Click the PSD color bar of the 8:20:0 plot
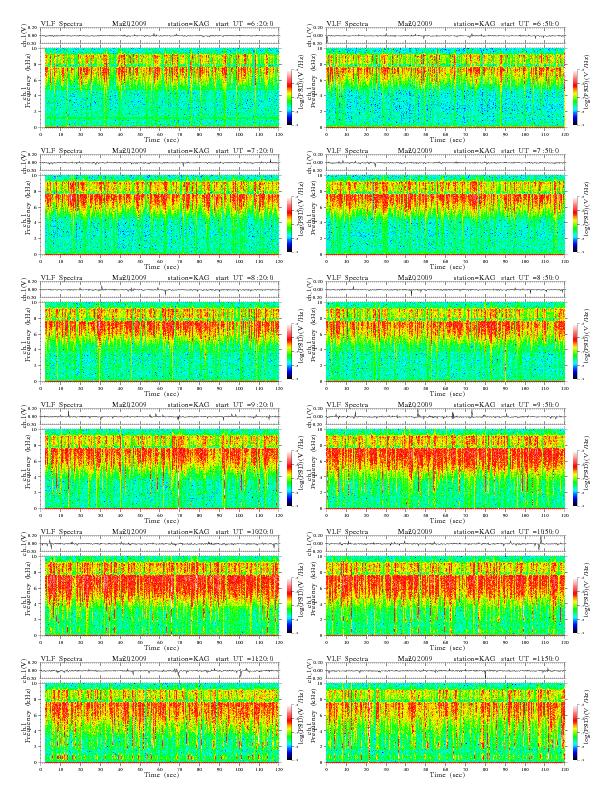612x792 pixels. point(289,351)
